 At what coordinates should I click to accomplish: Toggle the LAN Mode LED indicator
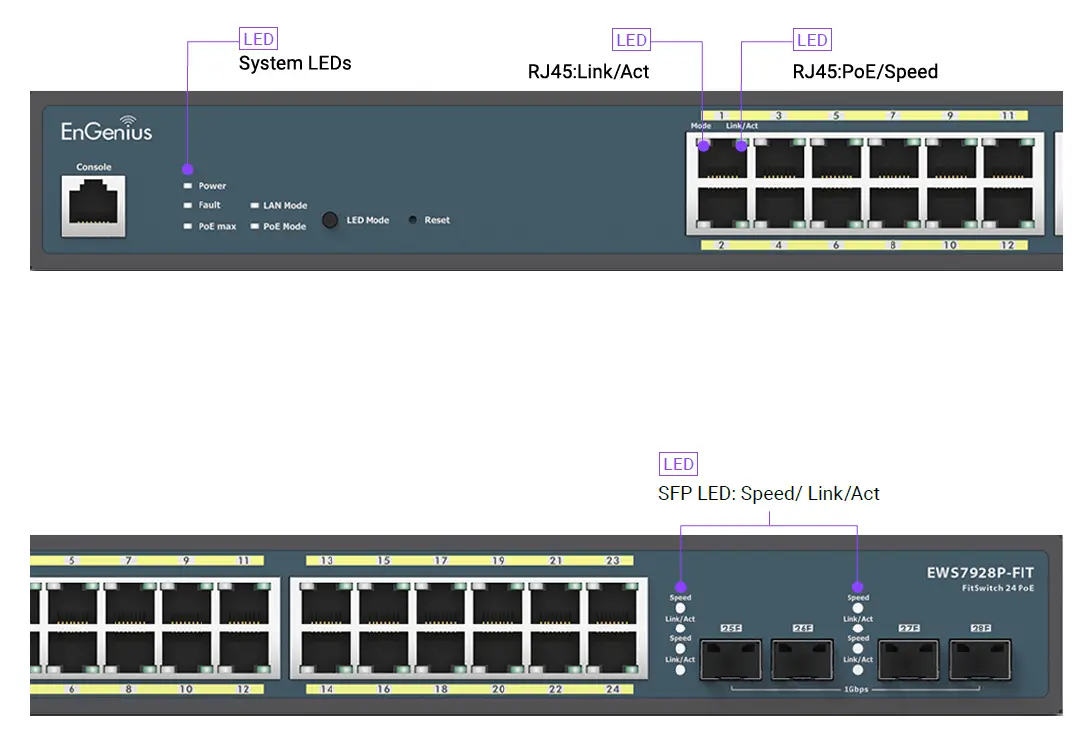point(257,204)
